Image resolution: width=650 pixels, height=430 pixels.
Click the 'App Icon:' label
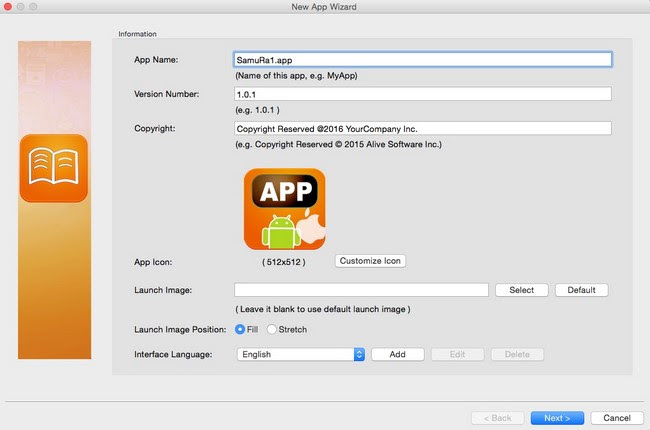(x=153, y=262)
